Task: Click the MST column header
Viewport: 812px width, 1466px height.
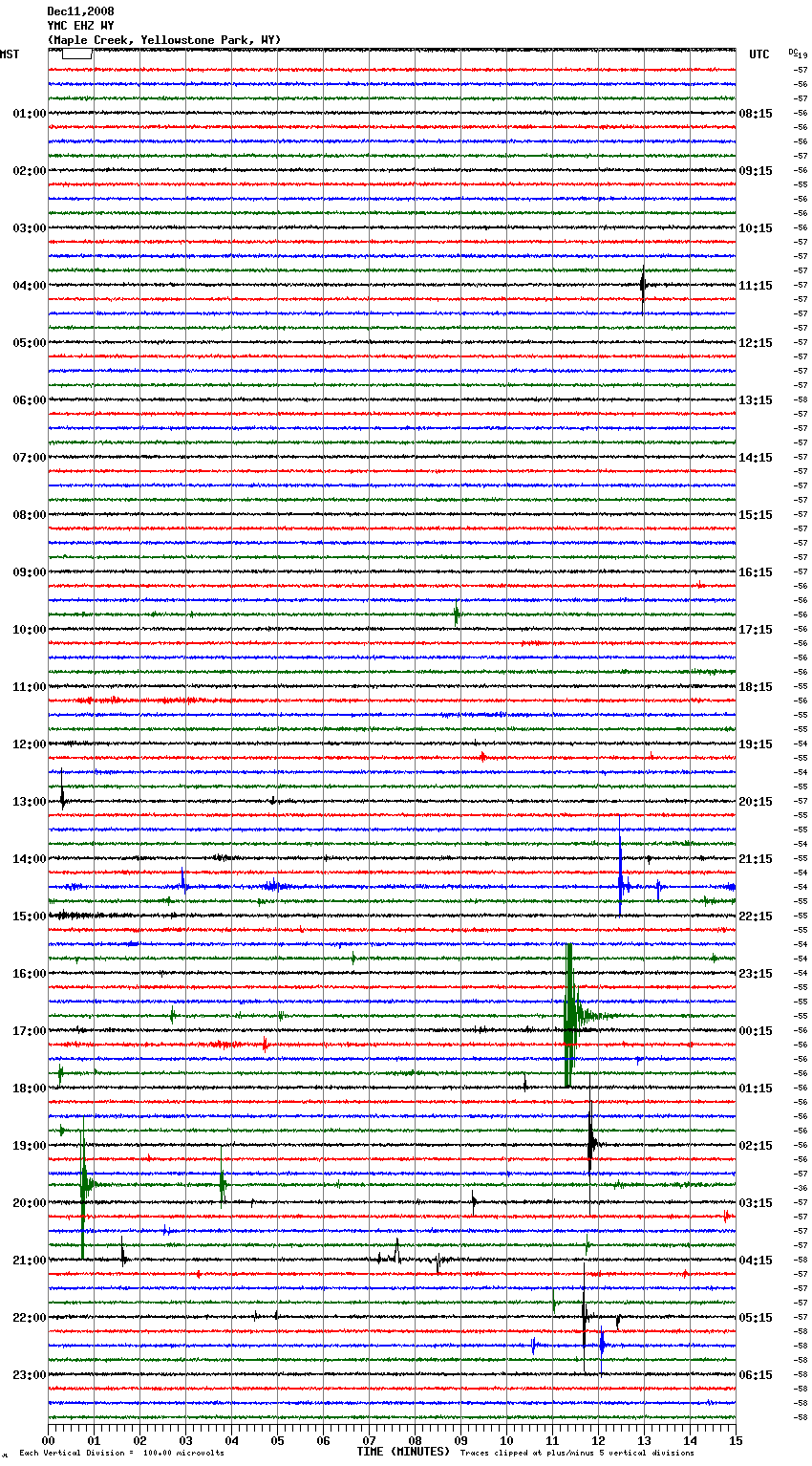Action: pos(10,54)
